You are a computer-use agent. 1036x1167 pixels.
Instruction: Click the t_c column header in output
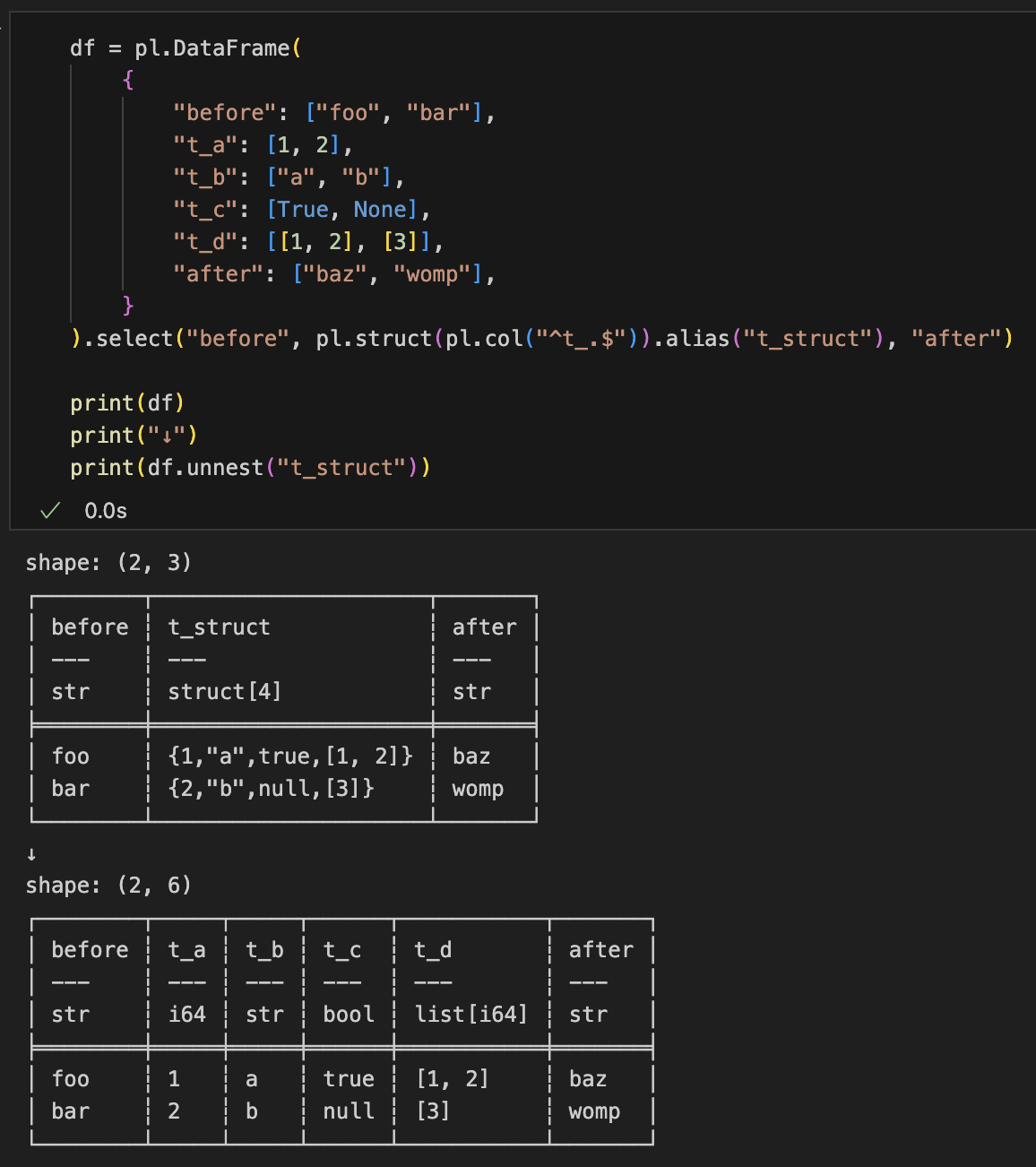pos(342,949)
